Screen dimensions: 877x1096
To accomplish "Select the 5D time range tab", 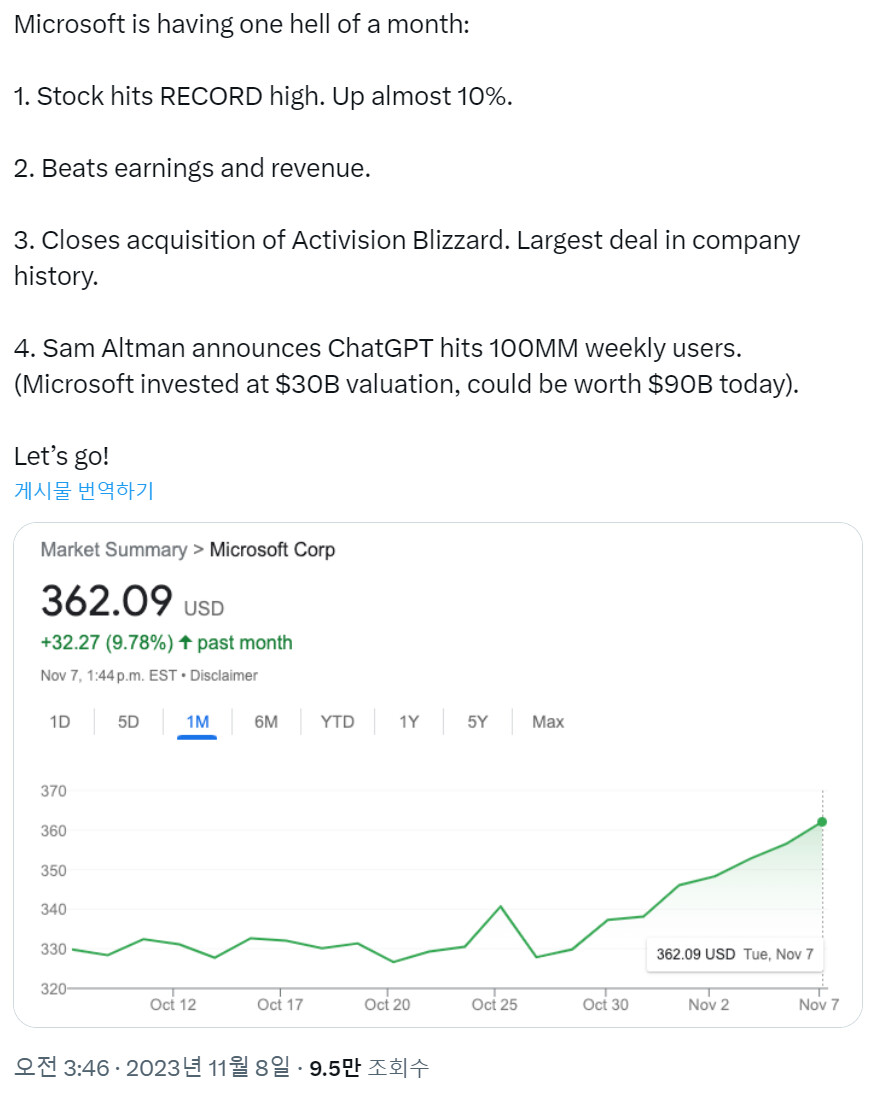I will tap(128, 722).
